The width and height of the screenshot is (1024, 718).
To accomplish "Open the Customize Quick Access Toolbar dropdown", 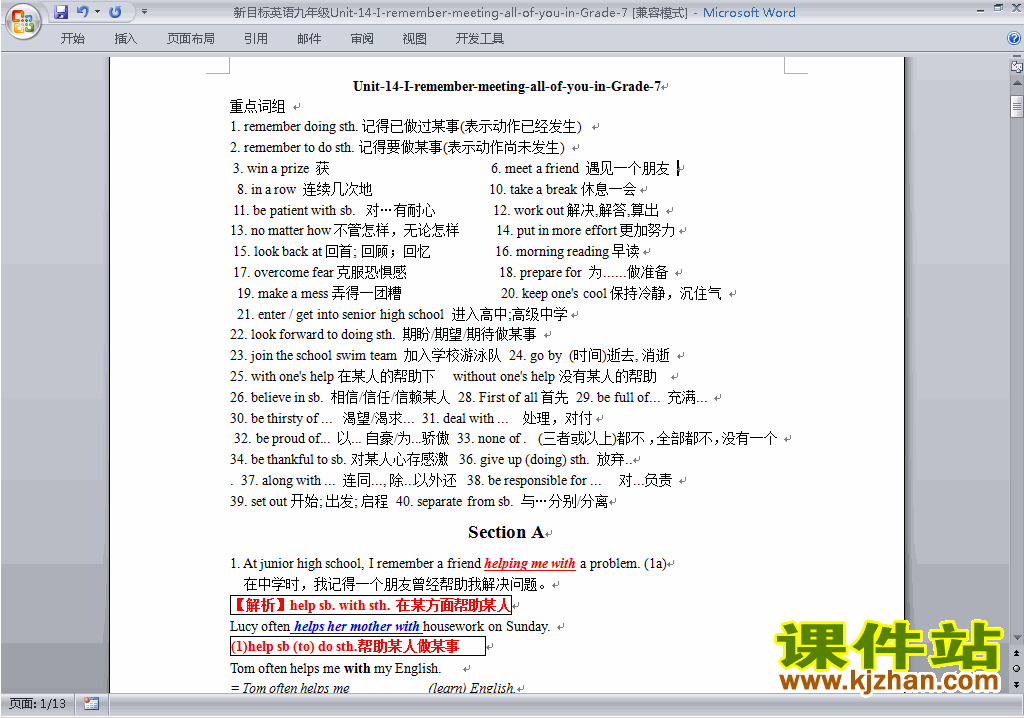I will 144,12.
